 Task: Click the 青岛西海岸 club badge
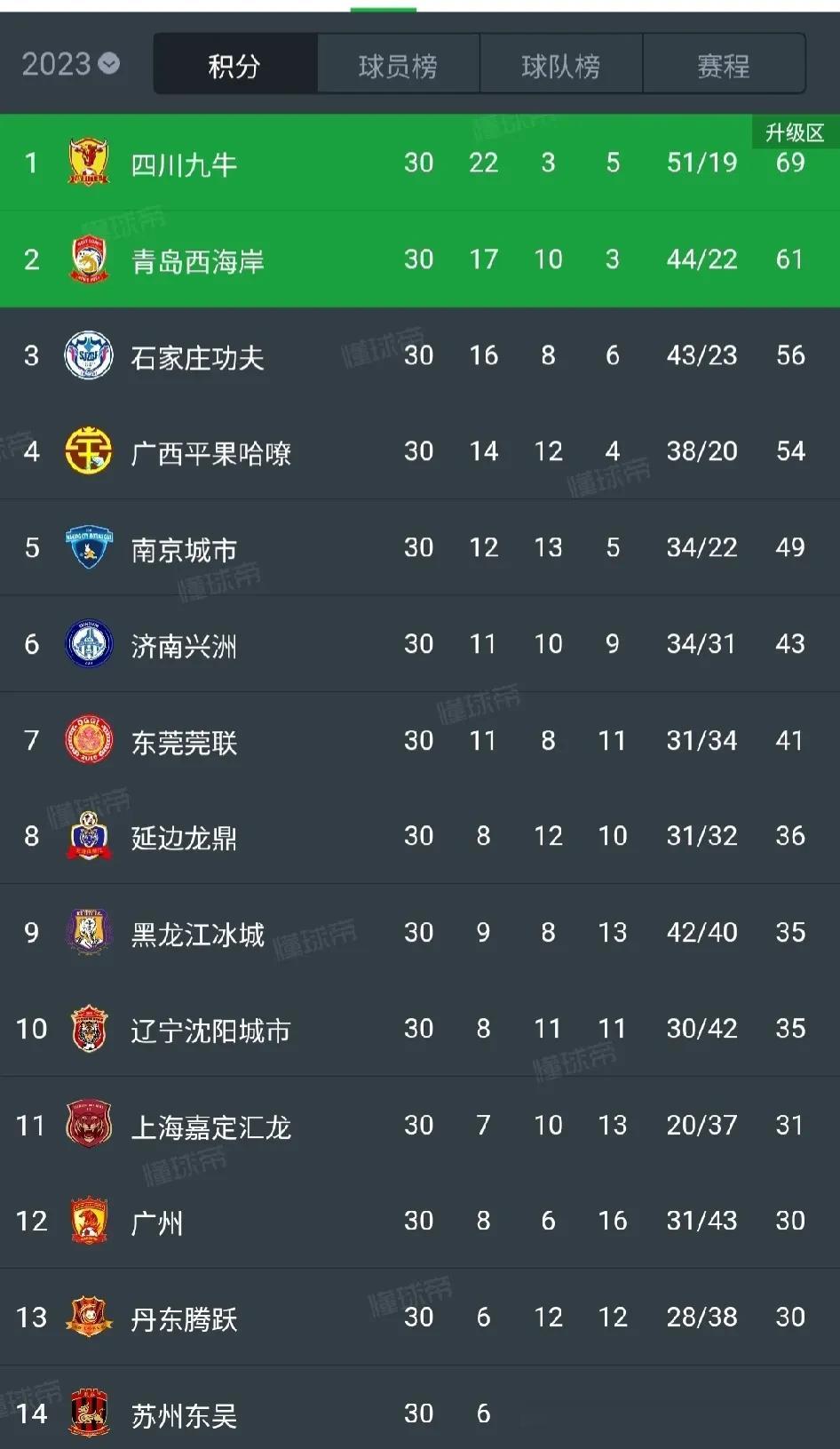tap(88, 259)
